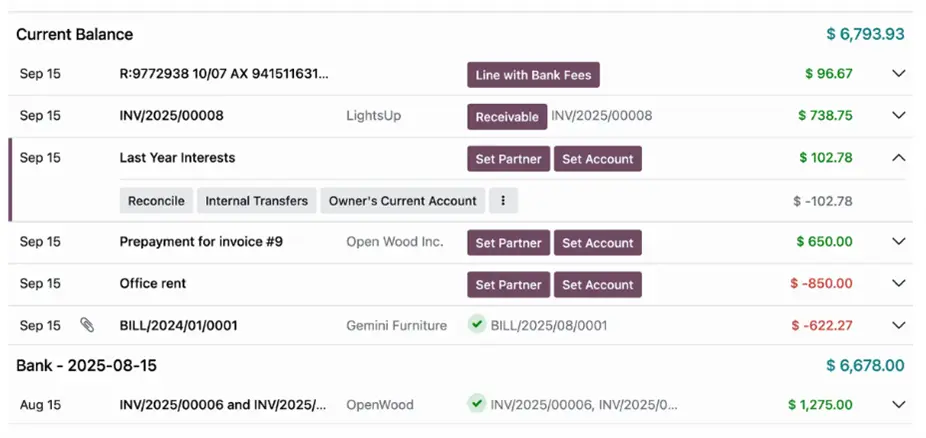Set Account for Prepayment for invoice #9
The height and width of the screenshot is (438, 926).
pyautogui.click(x=597, y=242)
